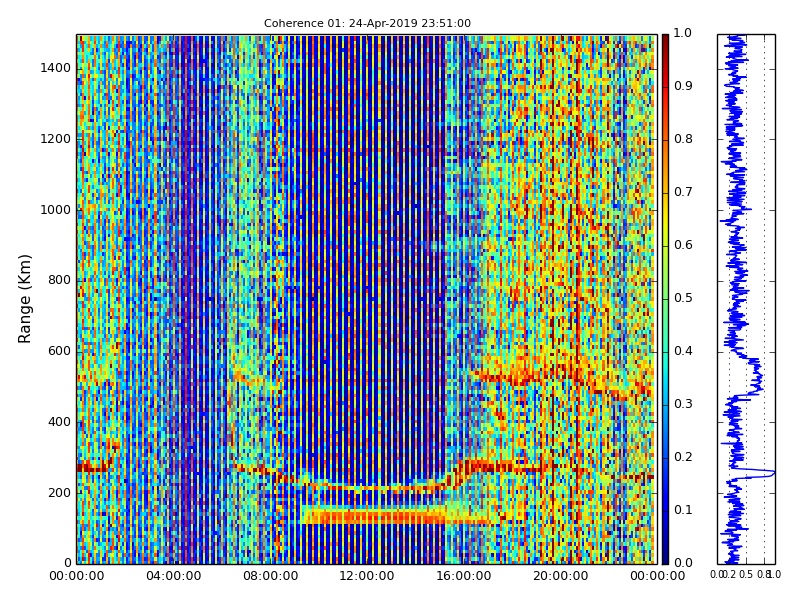The width and height of the screenshot is (800, 600).
Task: Click the plot title 'Coherence 01: 24-Apr-2019 23:51:00'
Action: 367,23
